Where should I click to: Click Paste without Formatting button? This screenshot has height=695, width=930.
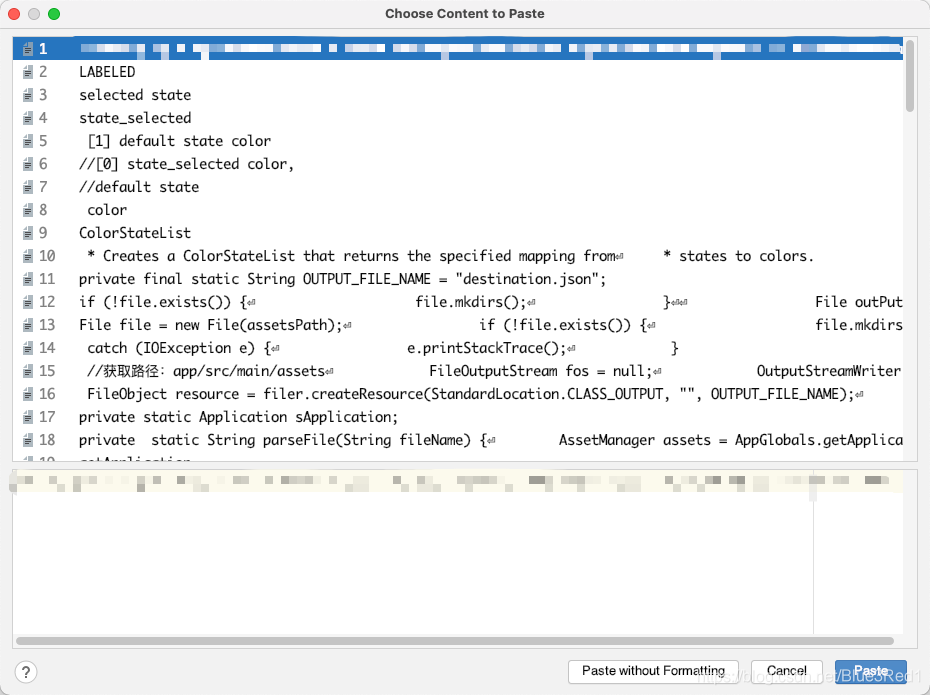[x=653, y=671]
